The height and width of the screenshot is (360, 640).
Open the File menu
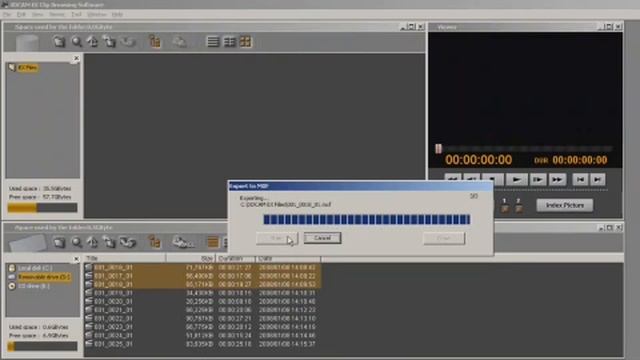tap(7, 14)
